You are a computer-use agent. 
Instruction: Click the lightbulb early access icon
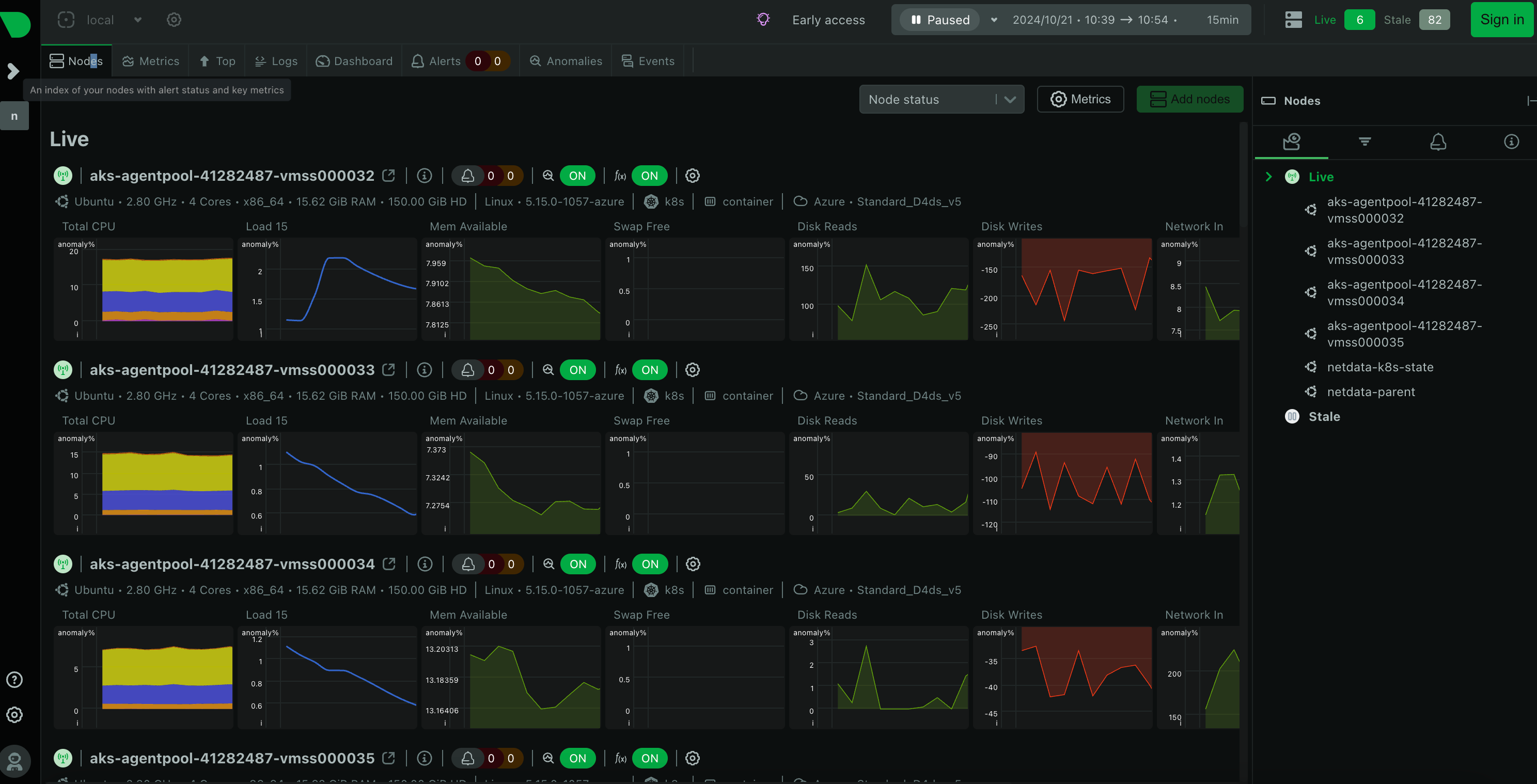pos(763,20)
